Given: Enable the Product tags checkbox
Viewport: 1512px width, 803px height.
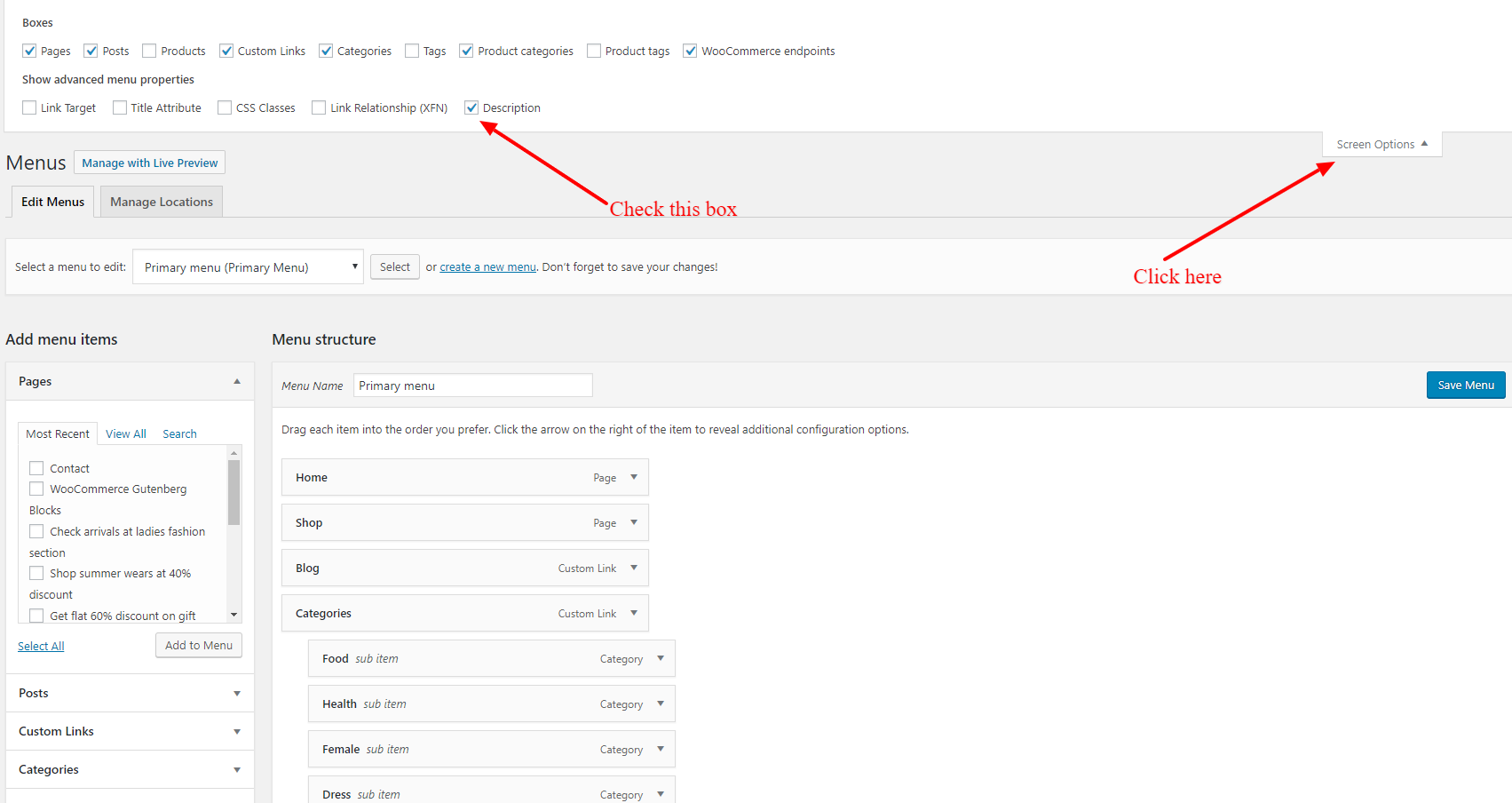Looking at the screenshot, I should [594, 51].
